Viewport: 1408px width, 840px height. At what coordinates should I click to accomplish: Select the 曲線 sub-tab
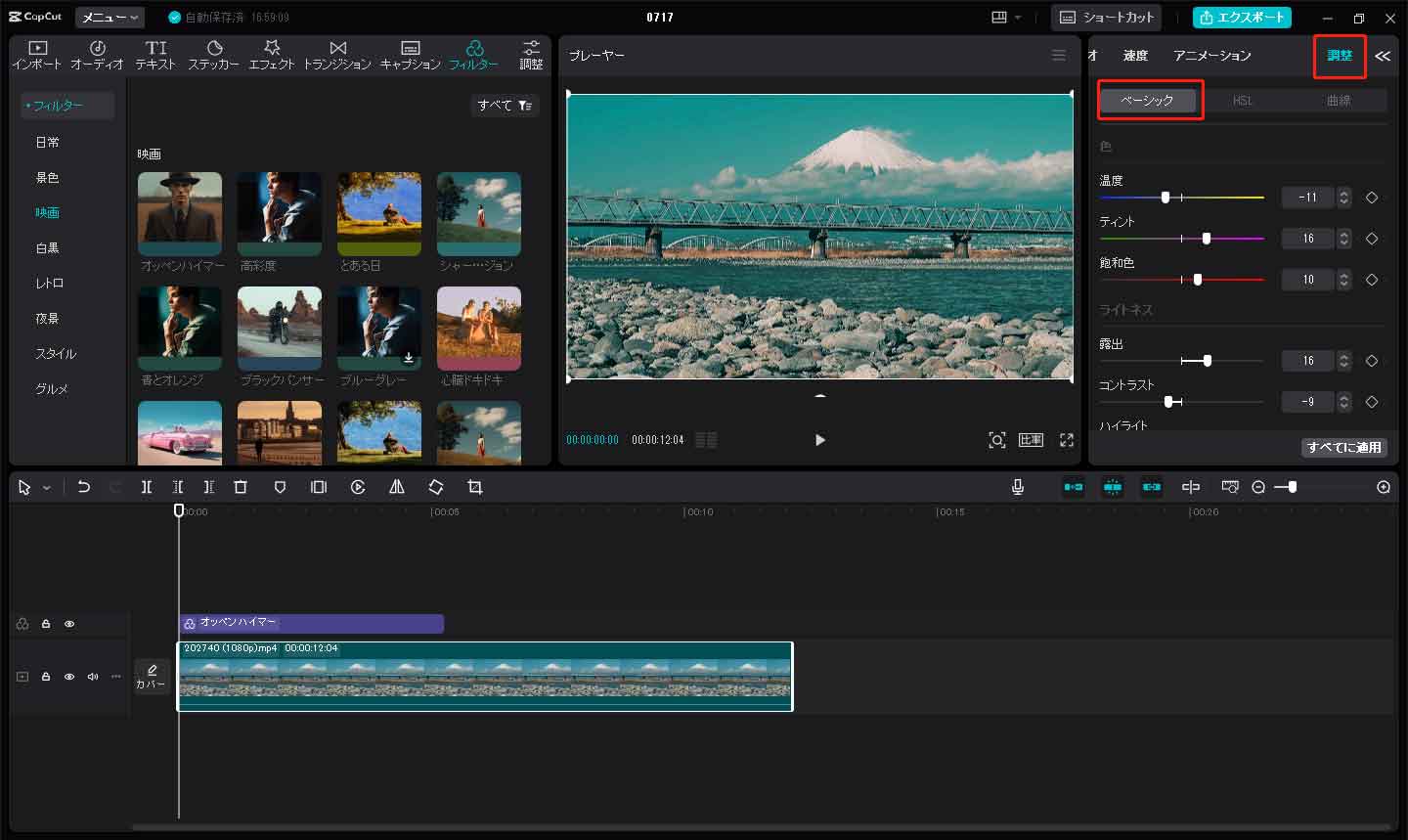pos(1339,101)
